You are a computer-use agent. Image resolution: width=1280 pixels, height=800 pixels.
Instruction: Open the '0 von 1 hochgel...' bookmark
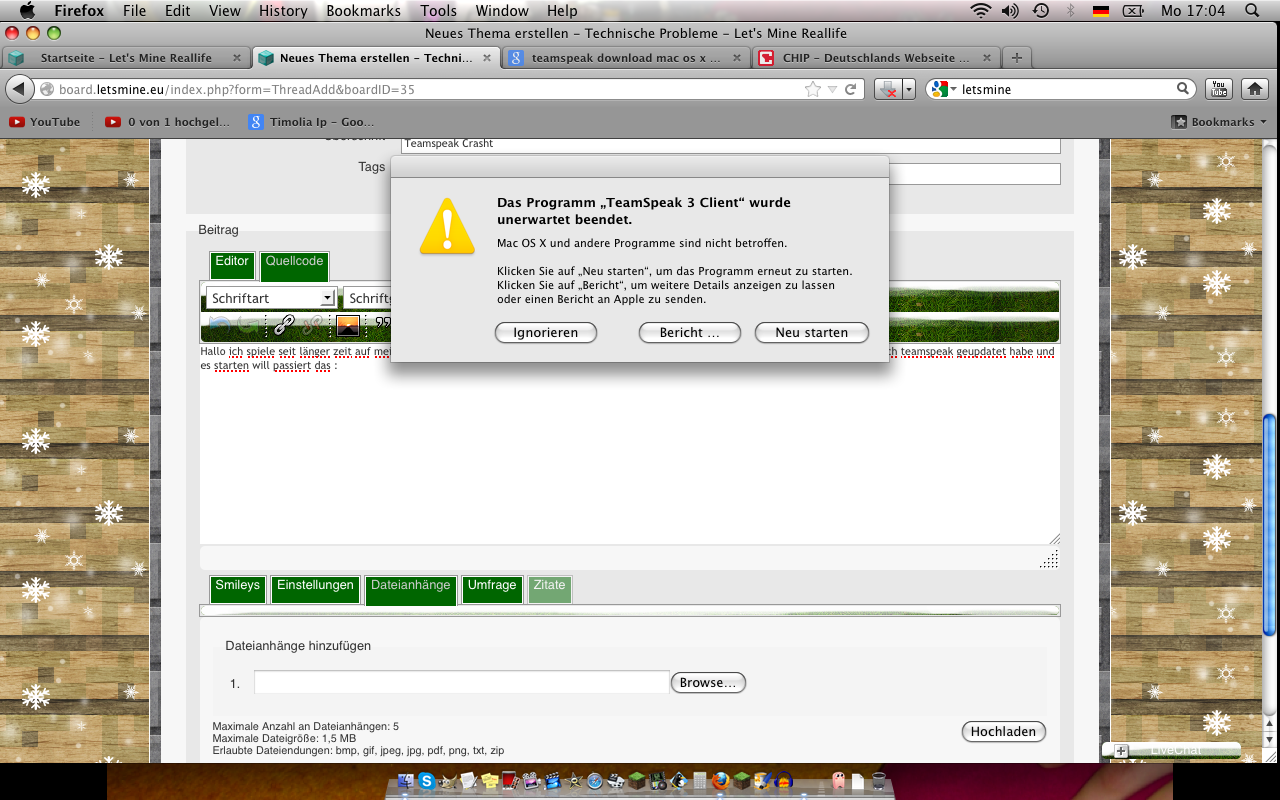[x=168, y=122]
